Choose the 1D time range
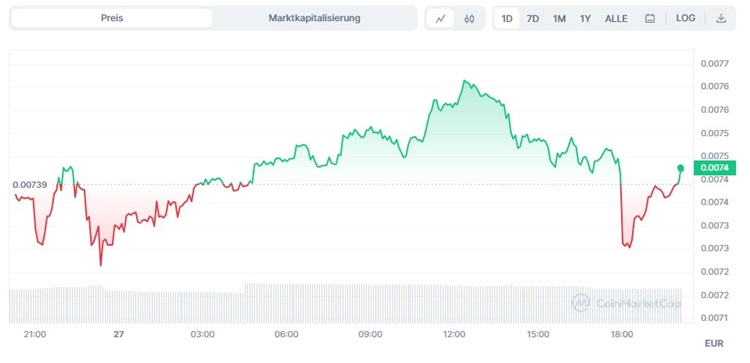 [507, 19]
